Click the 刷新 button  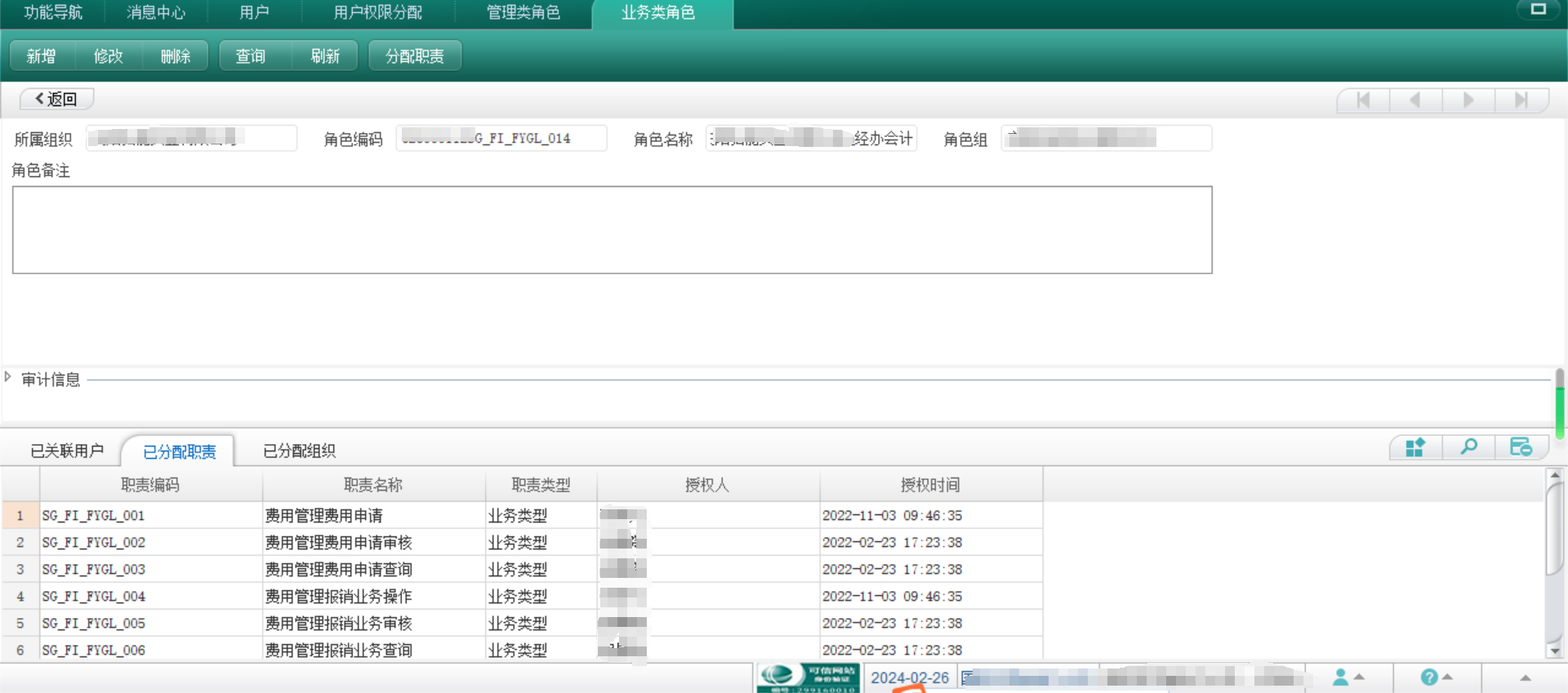325,56
